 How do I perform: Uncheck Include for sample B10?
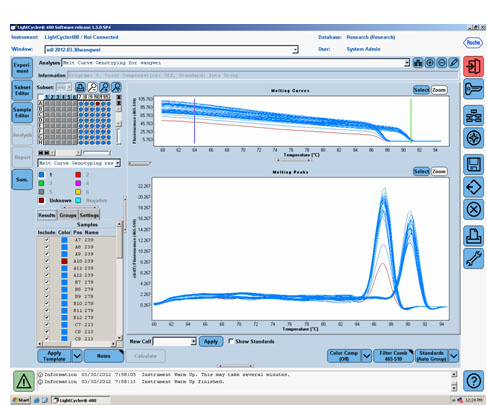click(47, 303)
